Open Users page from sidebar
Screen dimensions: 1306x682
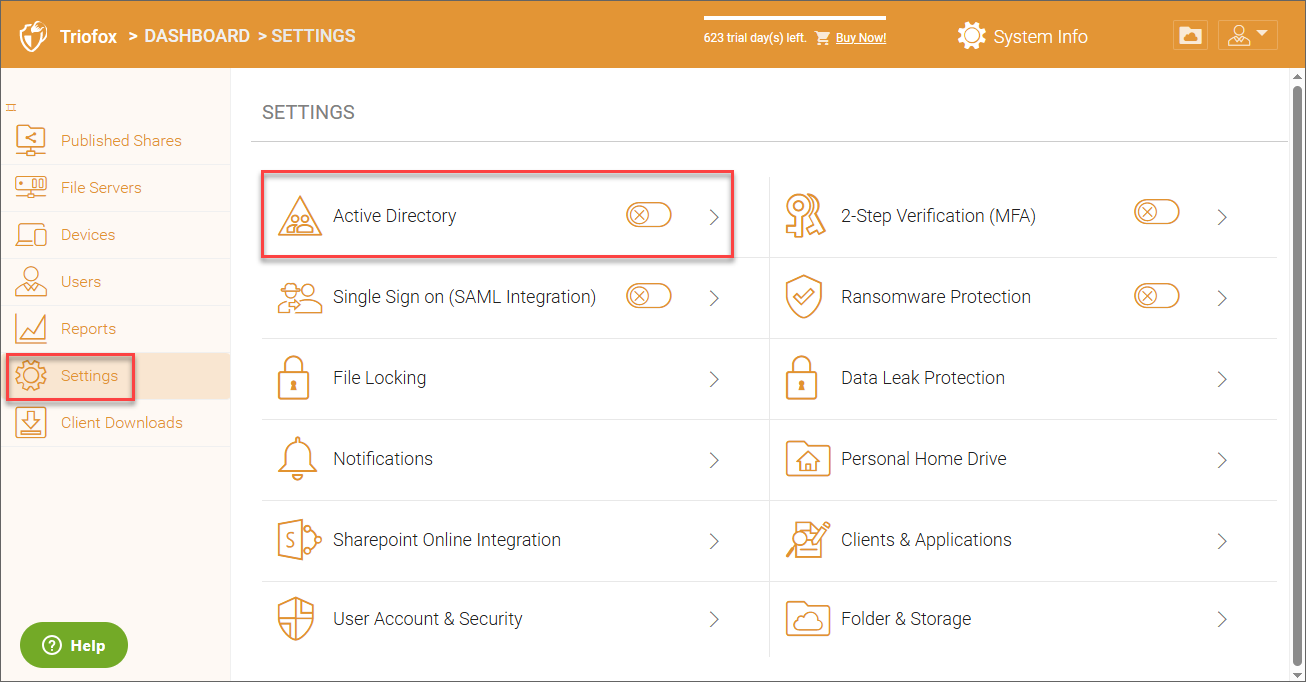(115, 282)
